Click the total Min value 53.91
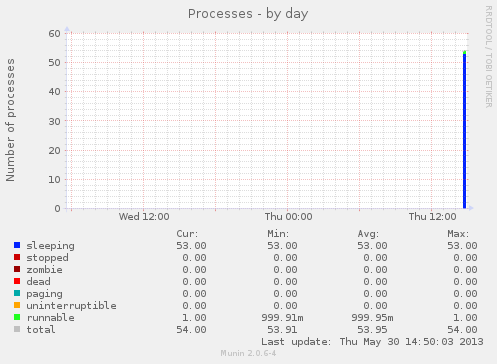497x364 pixels. [282, 330]
